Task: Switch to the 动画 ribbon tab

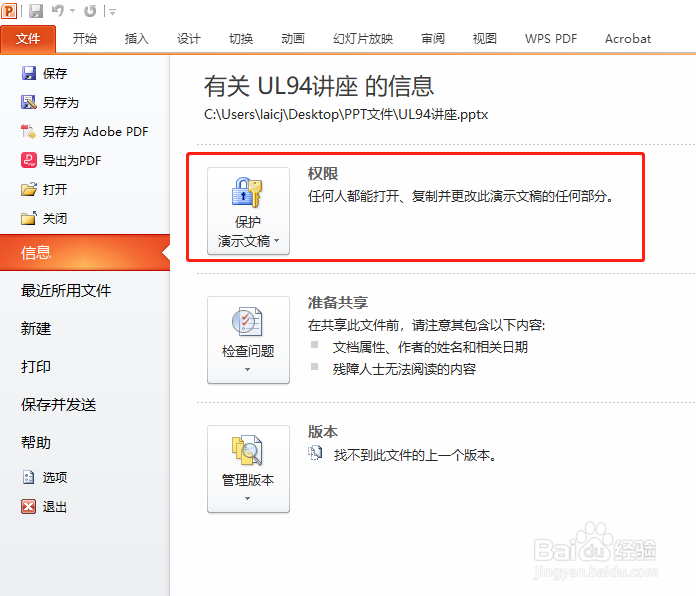Action: click(293, 39)
